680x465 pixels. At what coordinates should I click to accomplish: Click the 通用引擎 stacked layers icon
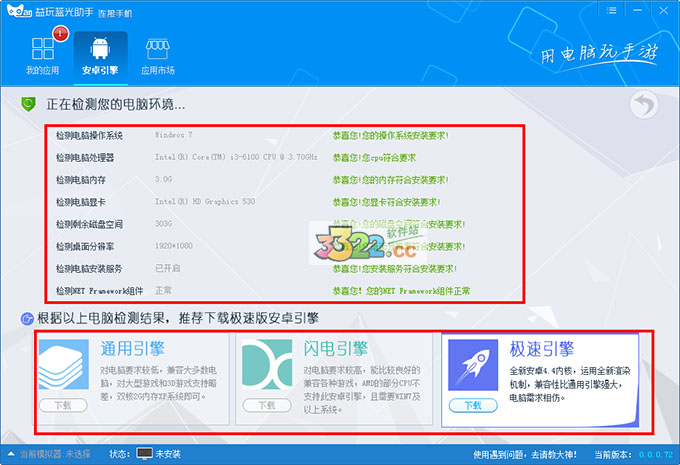(63, 364)
